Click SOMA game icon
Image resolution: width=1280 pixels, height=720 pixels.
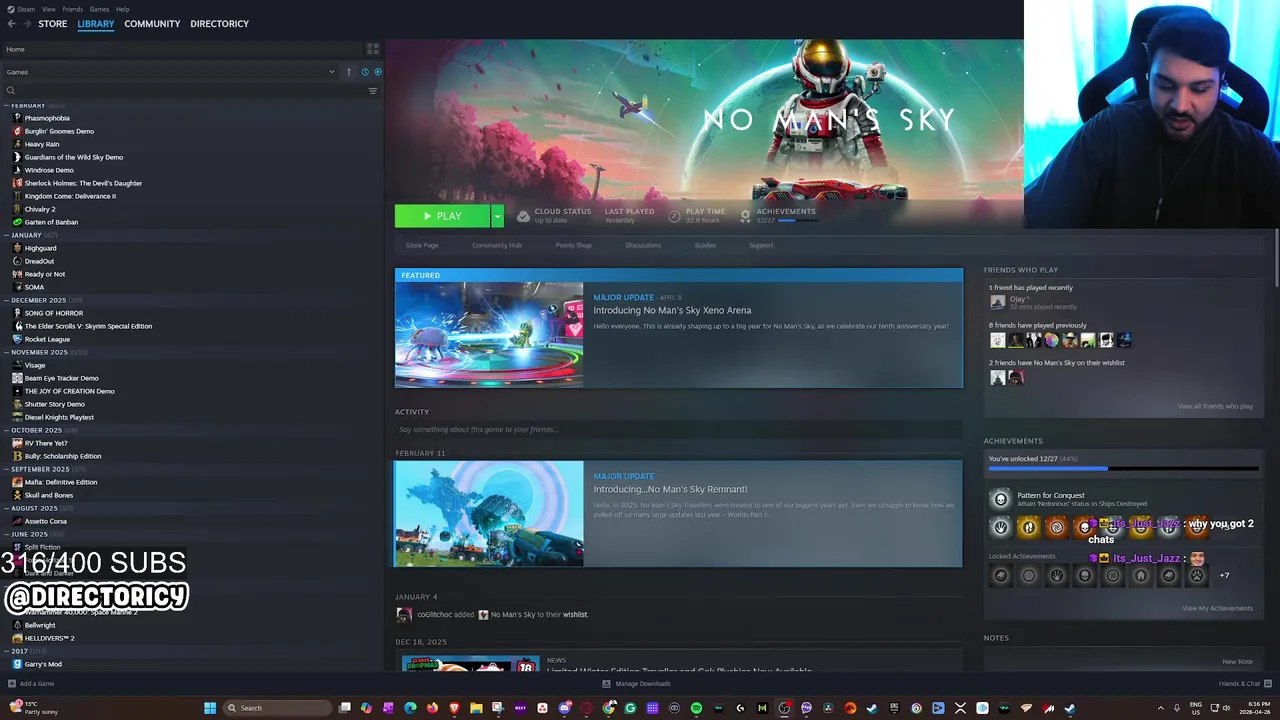pos(17,287)
